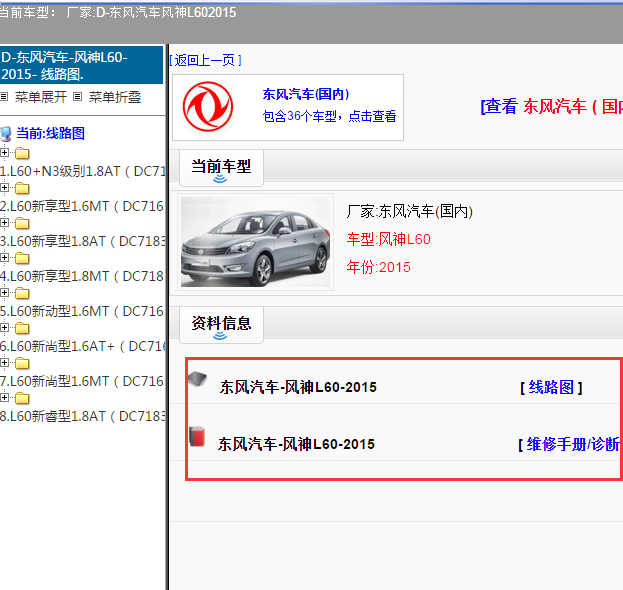Open folder icon for L60新动型1.6MT

click(22, 293)
